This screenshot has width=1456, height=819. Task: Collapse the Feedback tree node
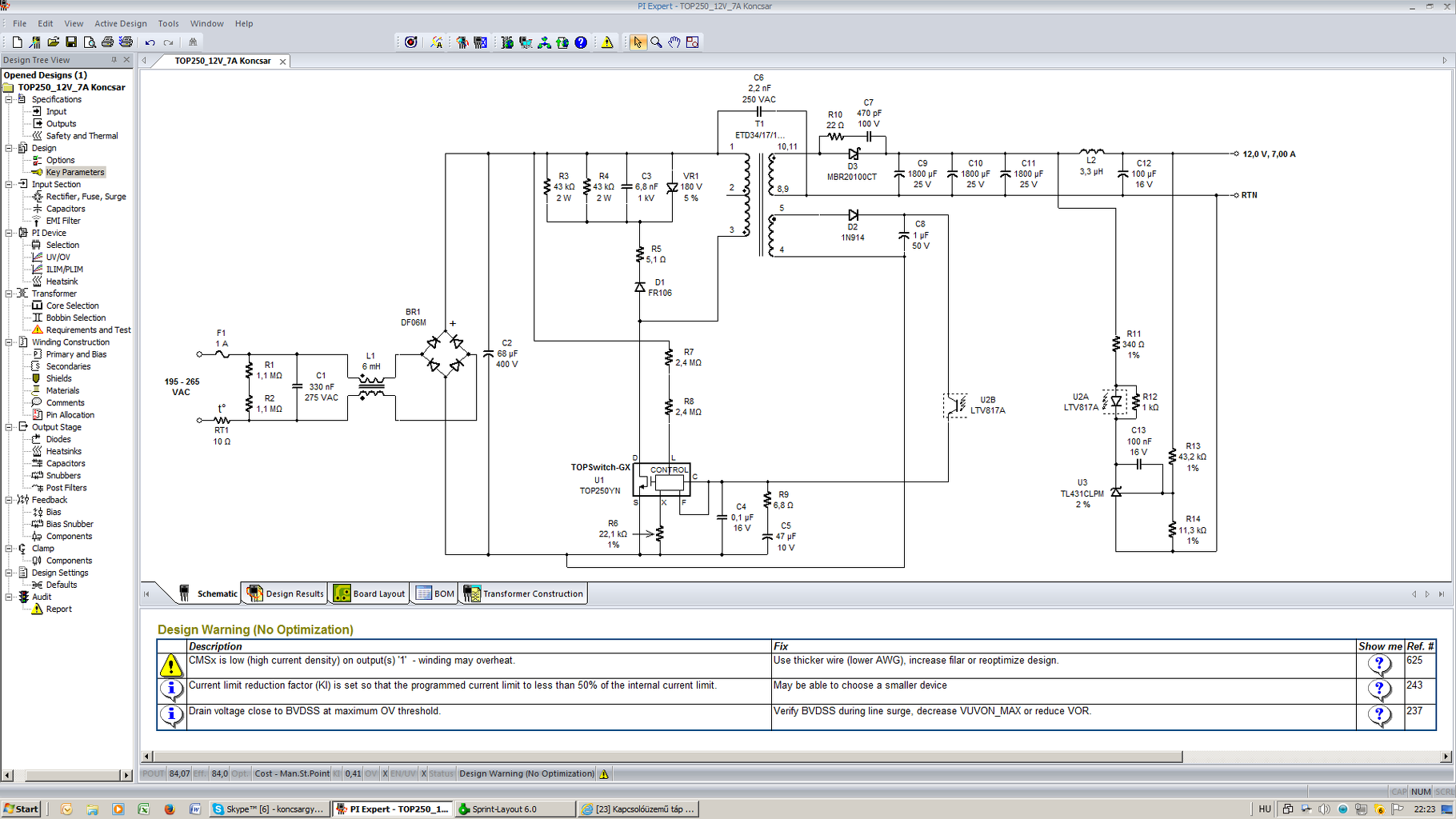tap(9, 500)
